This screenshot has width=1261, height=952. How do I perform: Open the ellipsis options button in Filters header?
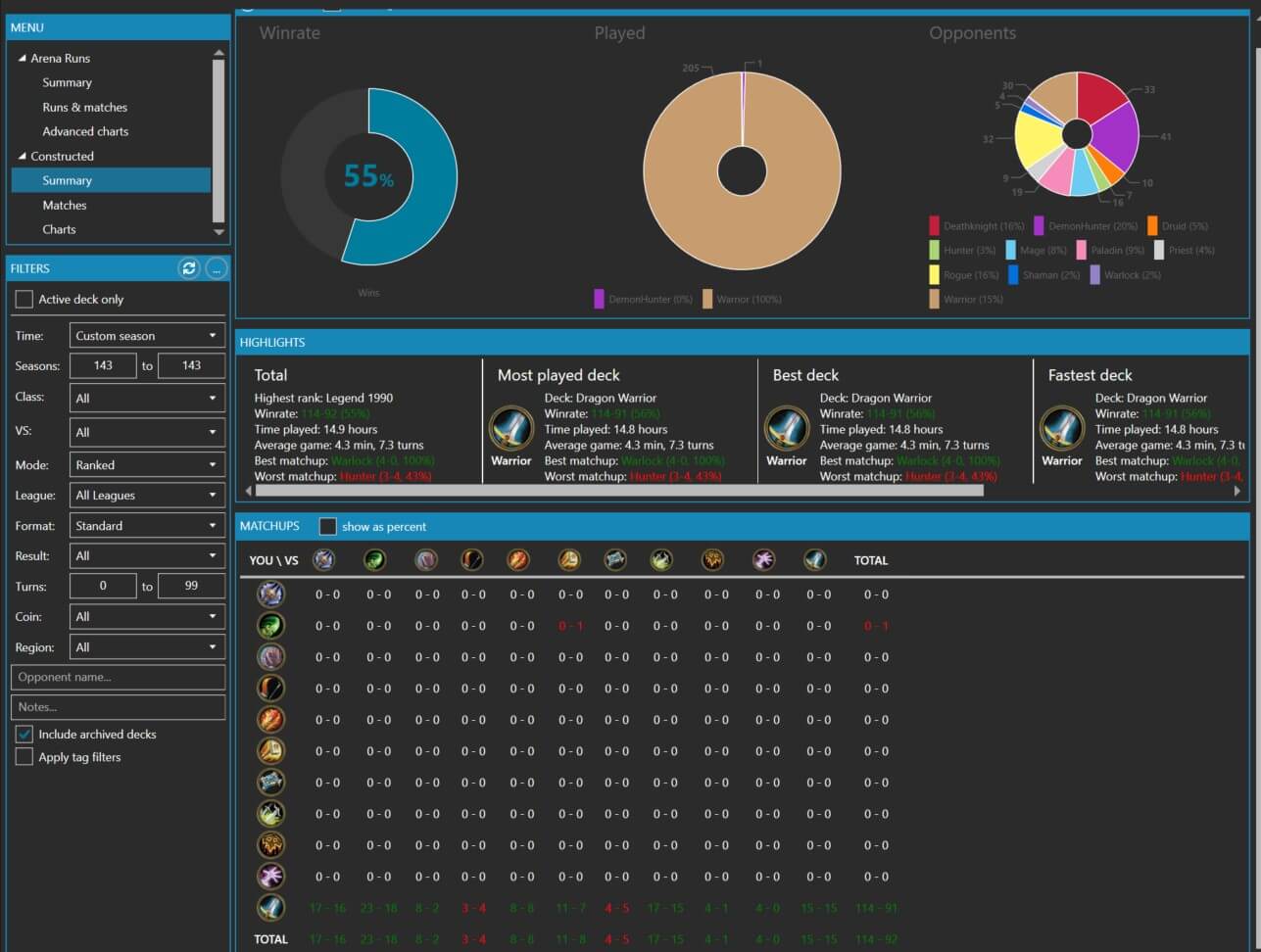[217, 268]
